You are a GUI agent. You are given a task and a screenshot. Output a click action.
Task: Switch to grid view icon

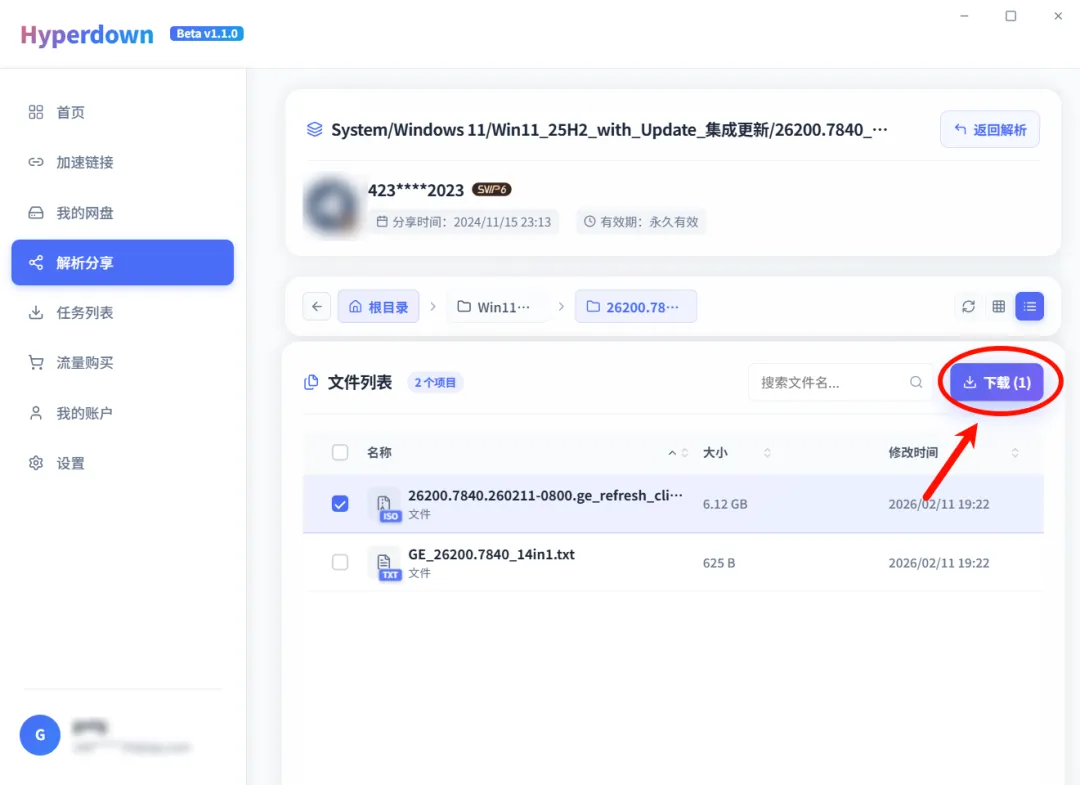(x=998, y=307)
